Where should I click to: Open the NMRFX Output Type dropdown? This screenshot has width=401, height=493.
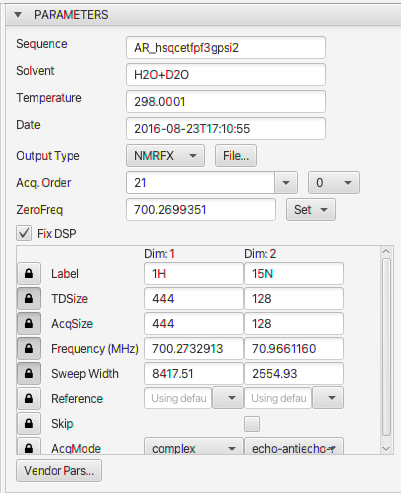point(165,156)
